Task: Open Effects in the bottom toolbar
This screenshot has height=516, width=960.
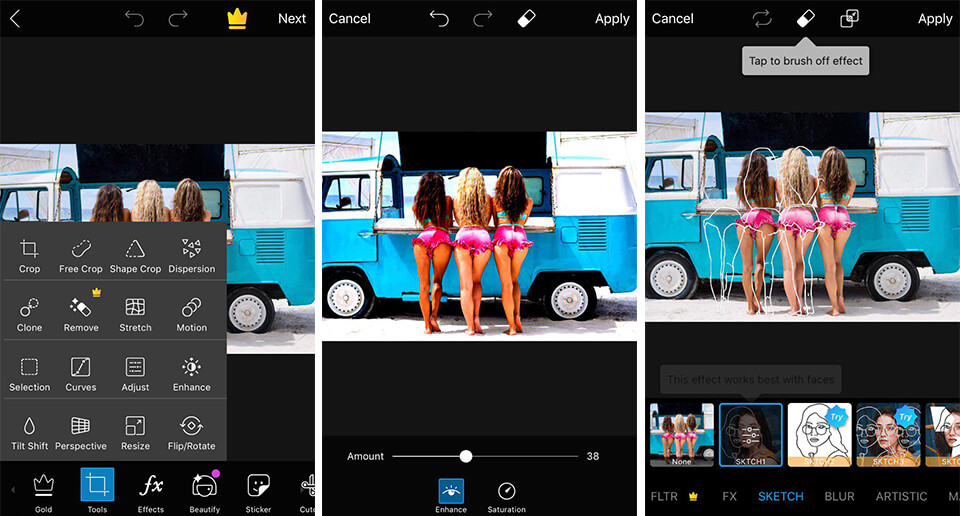Action: point(151,493)
